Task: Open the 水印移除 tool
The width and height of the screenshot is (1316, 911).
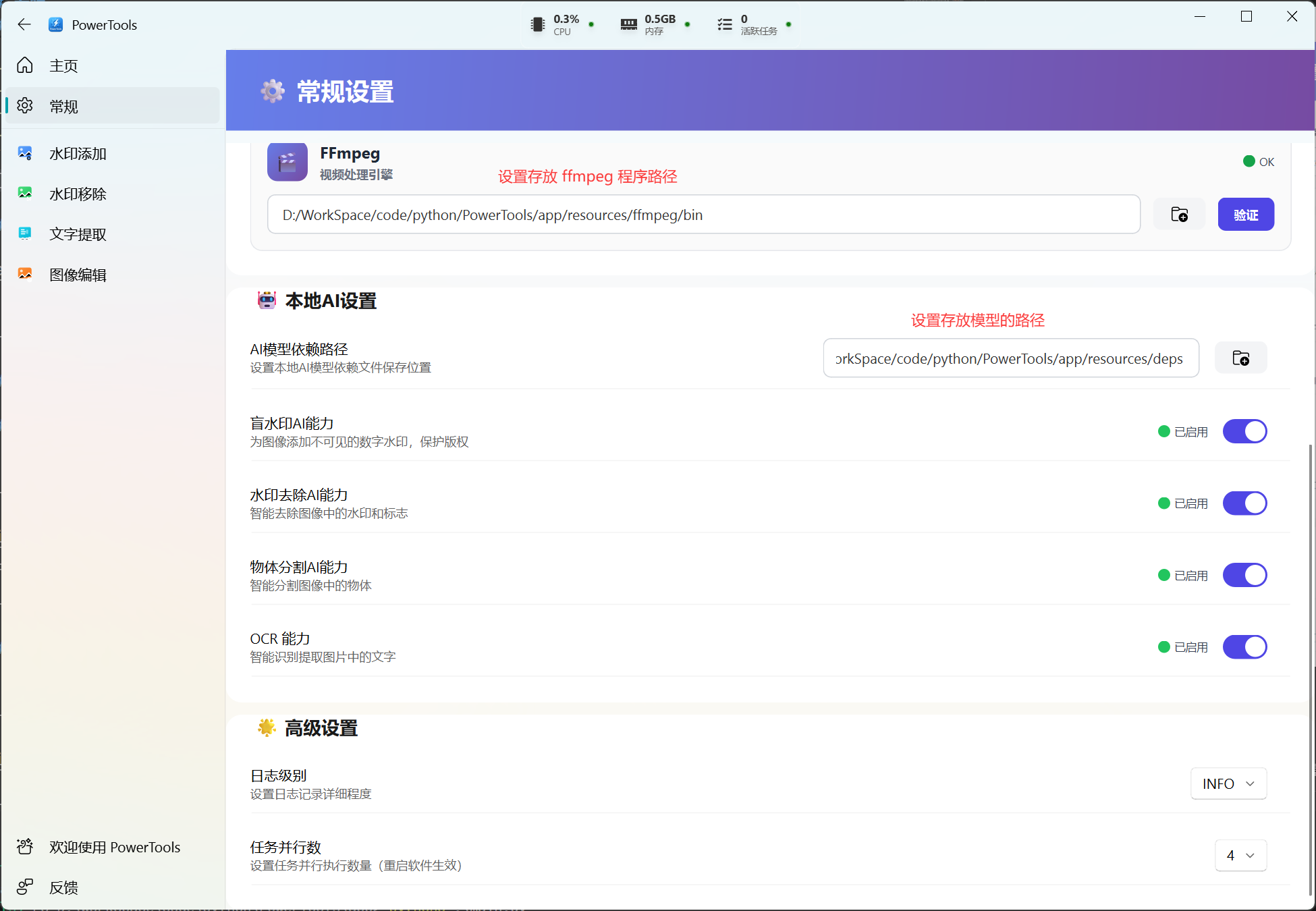Action: pyautogui.click(x=112, y=194)
